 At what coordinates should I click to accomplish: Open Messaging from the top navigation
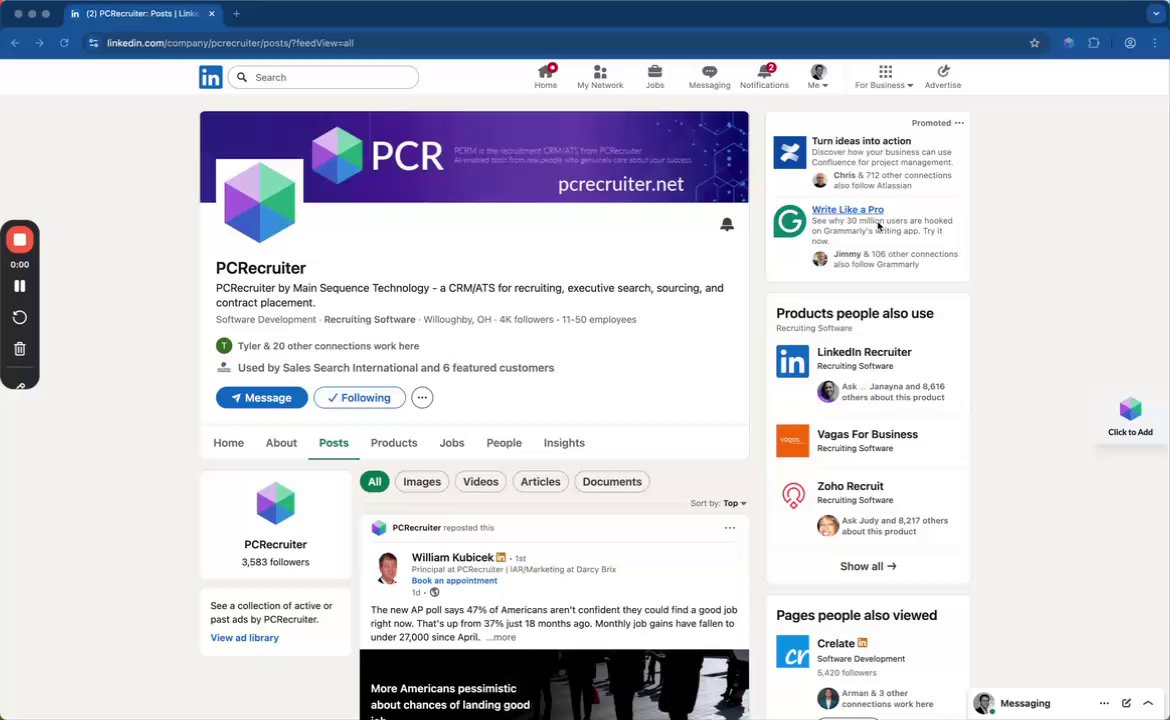[x=709, y=77]
